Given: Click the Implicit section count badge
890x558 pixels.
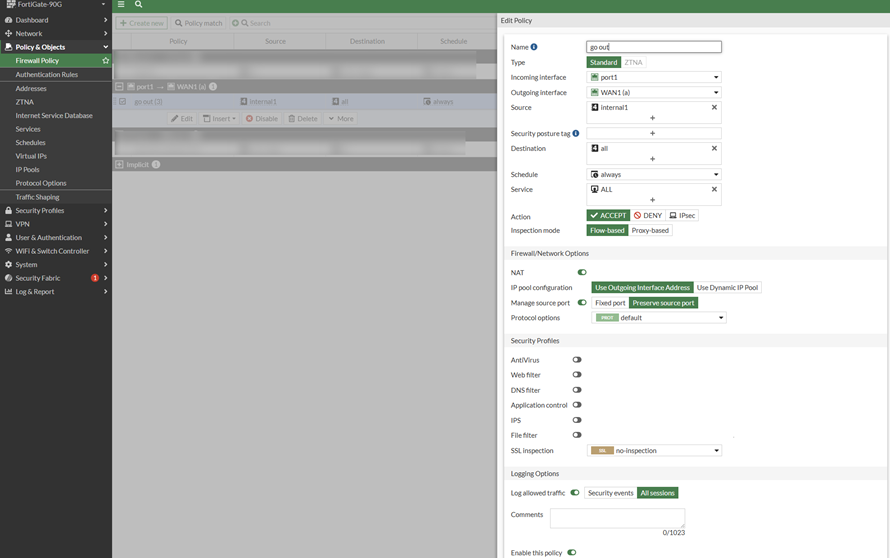Looking at the screenshot, I should point(156,165).
